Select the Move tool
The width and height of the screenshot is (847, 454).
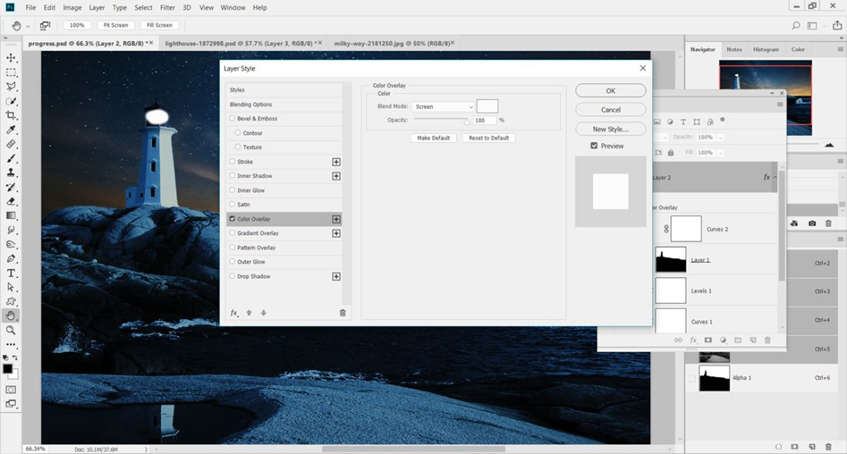click(x=11, y=59)
